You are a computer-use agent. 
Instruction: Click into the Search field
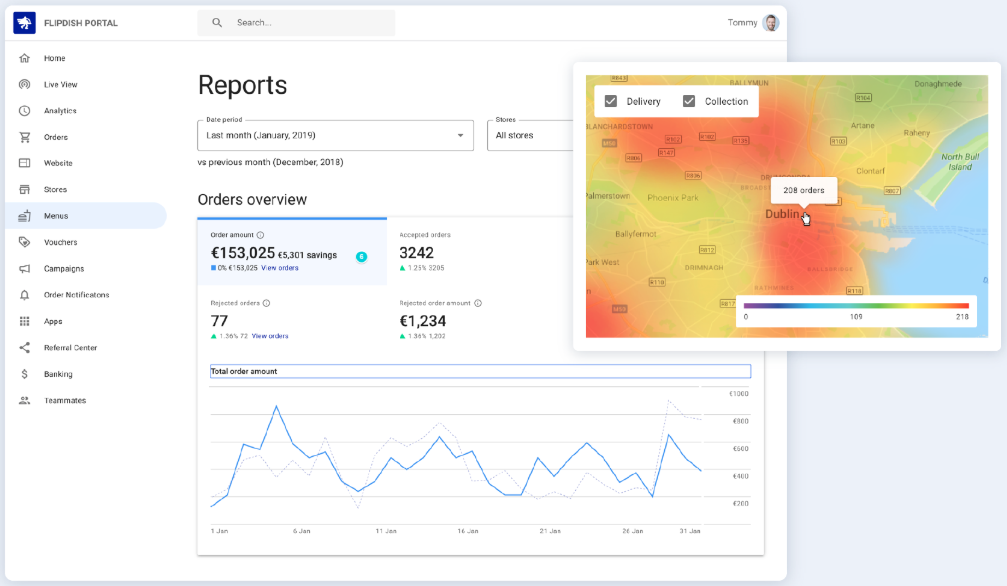click(296, 22)
